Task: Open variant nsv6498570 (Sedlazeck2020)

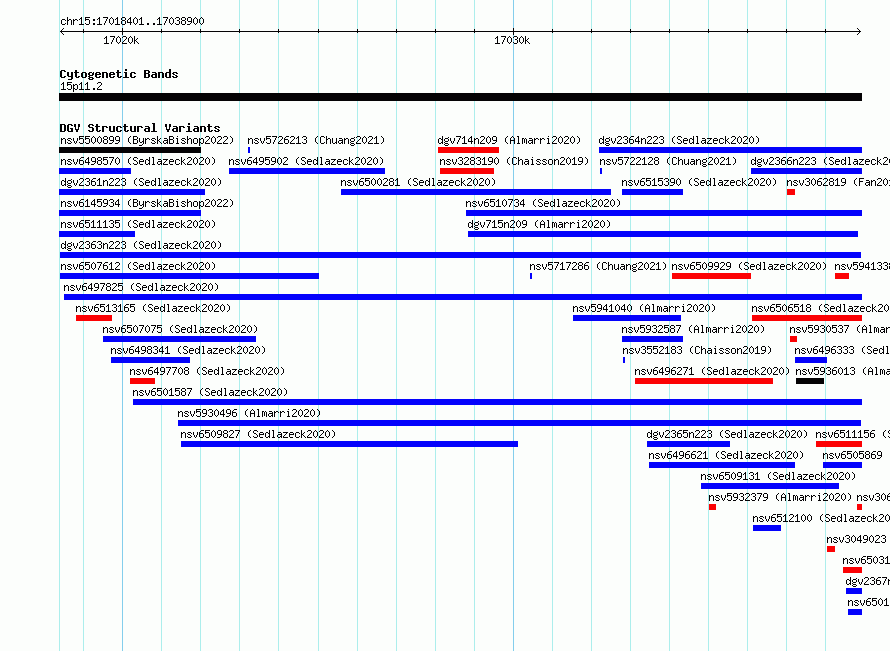Action: coord(138,161)
